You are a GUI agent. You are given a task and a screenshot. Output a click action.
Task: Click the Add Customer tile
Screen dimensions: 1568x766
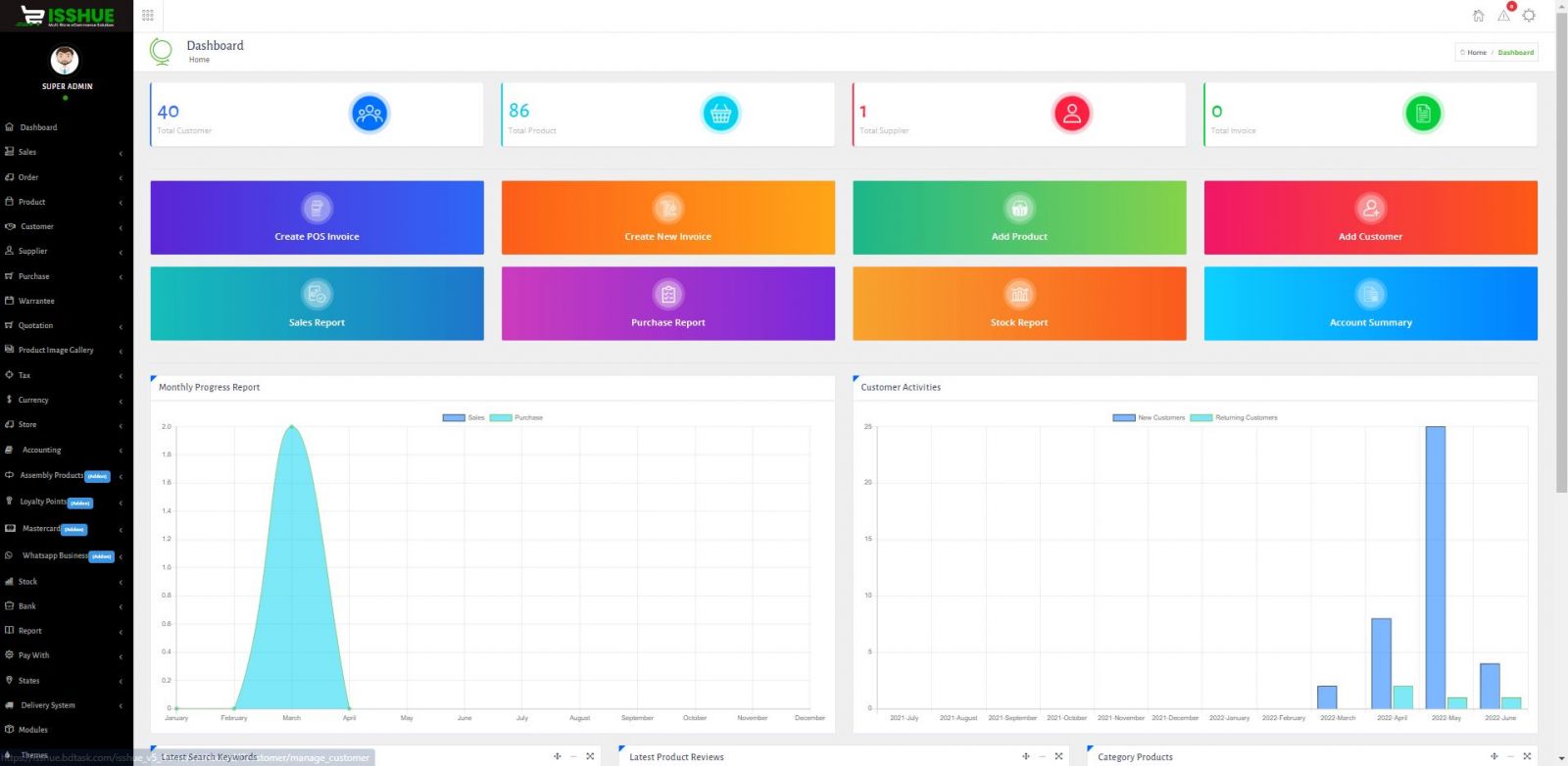[1371, 217]
